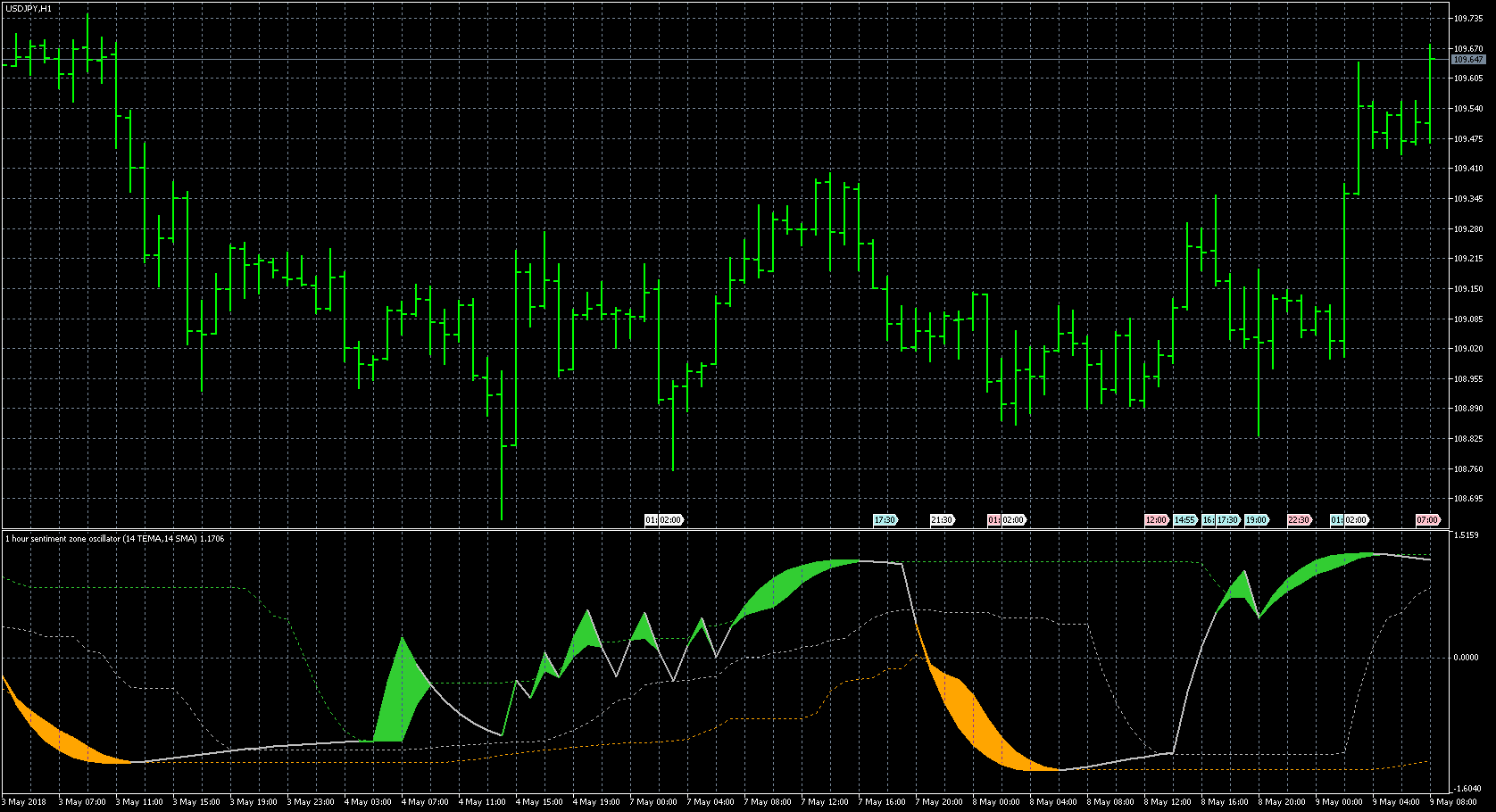Select the pink 07:00 event marker
Image resolution: width=1496 pixels, height=812 pixels.
(1427, 520)
